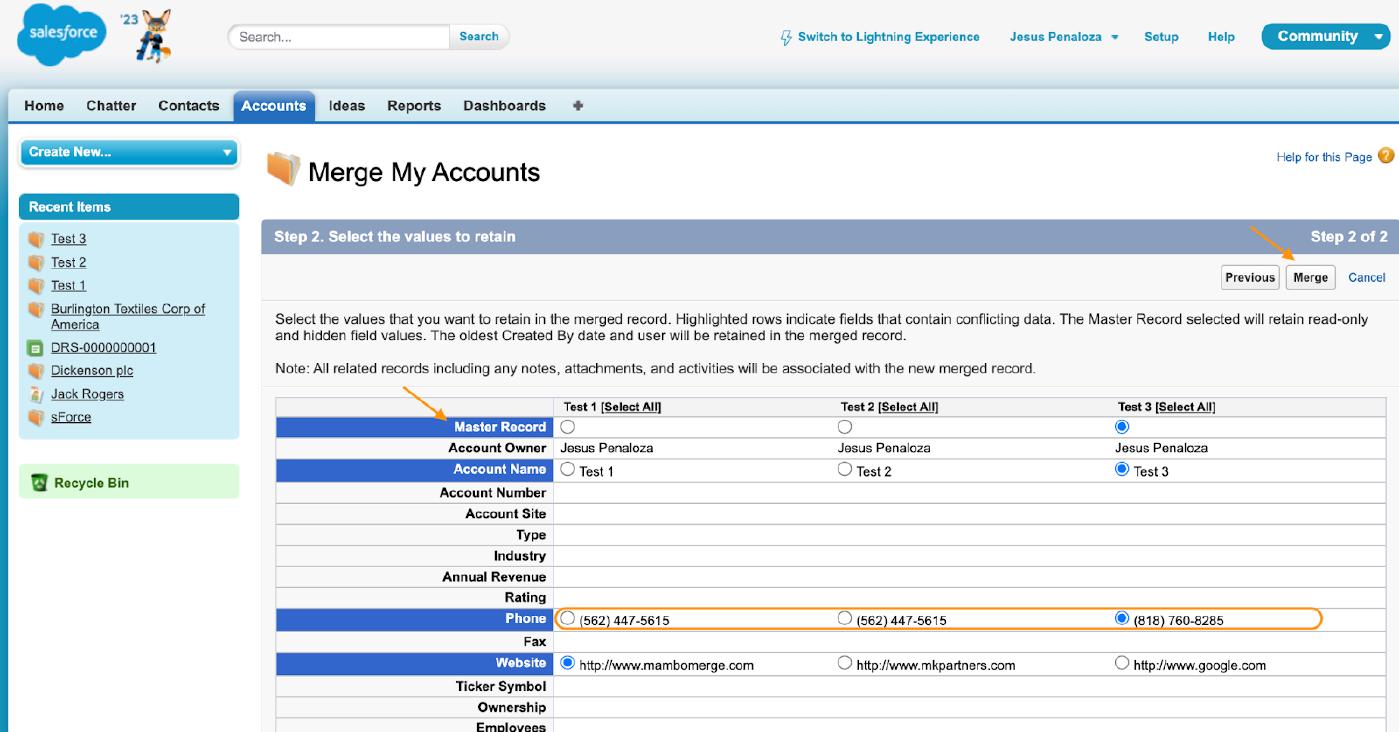Click the Merge My Accounts folder icon
The height and width of the screenshot is (732, 1399).
coord(283,170)
